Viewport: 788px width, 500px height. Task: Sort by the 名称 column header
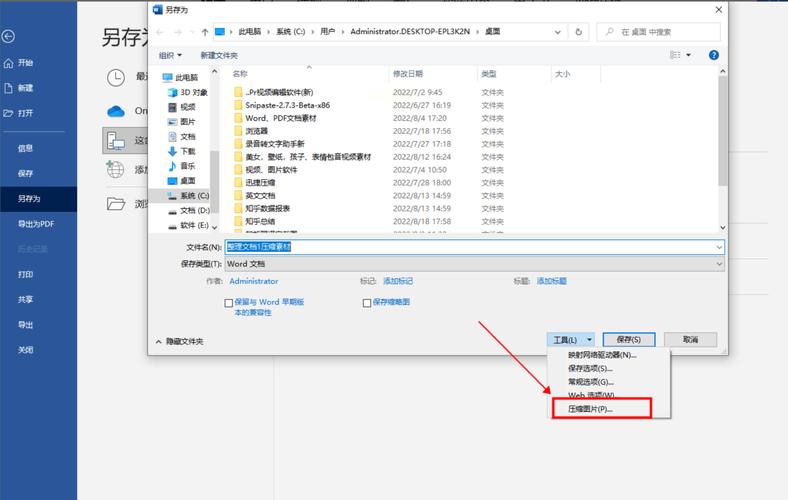240,74
